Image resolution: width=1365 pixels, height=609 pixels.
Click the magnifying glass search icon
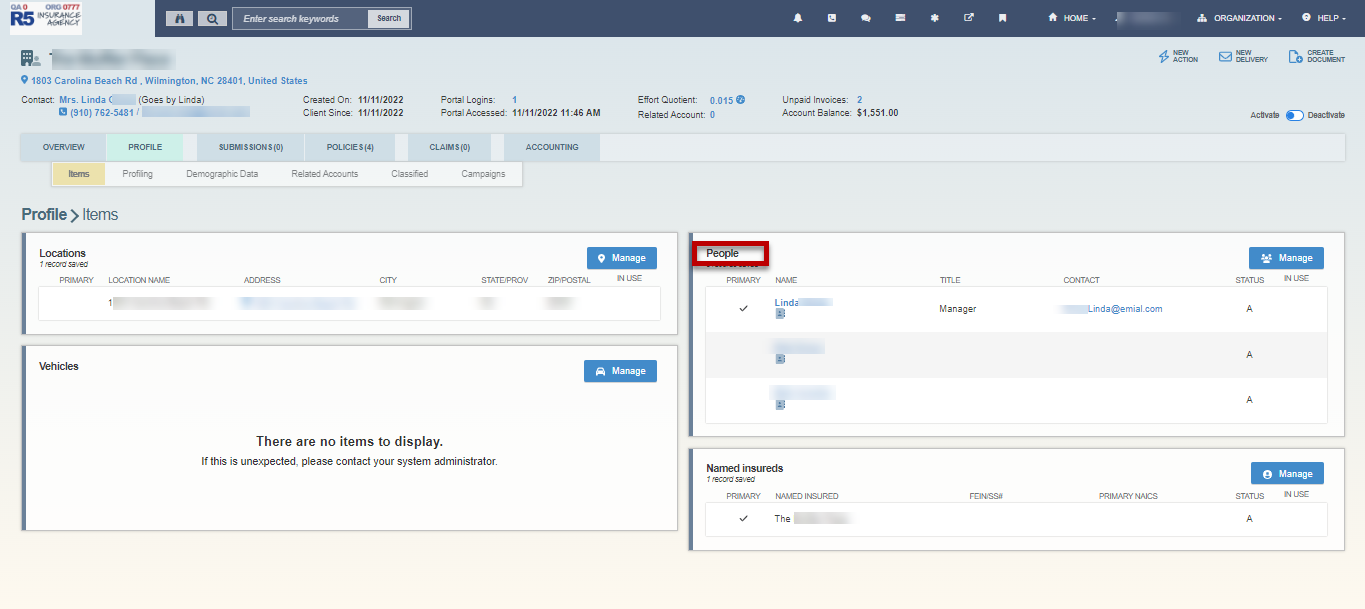point(211,18)
